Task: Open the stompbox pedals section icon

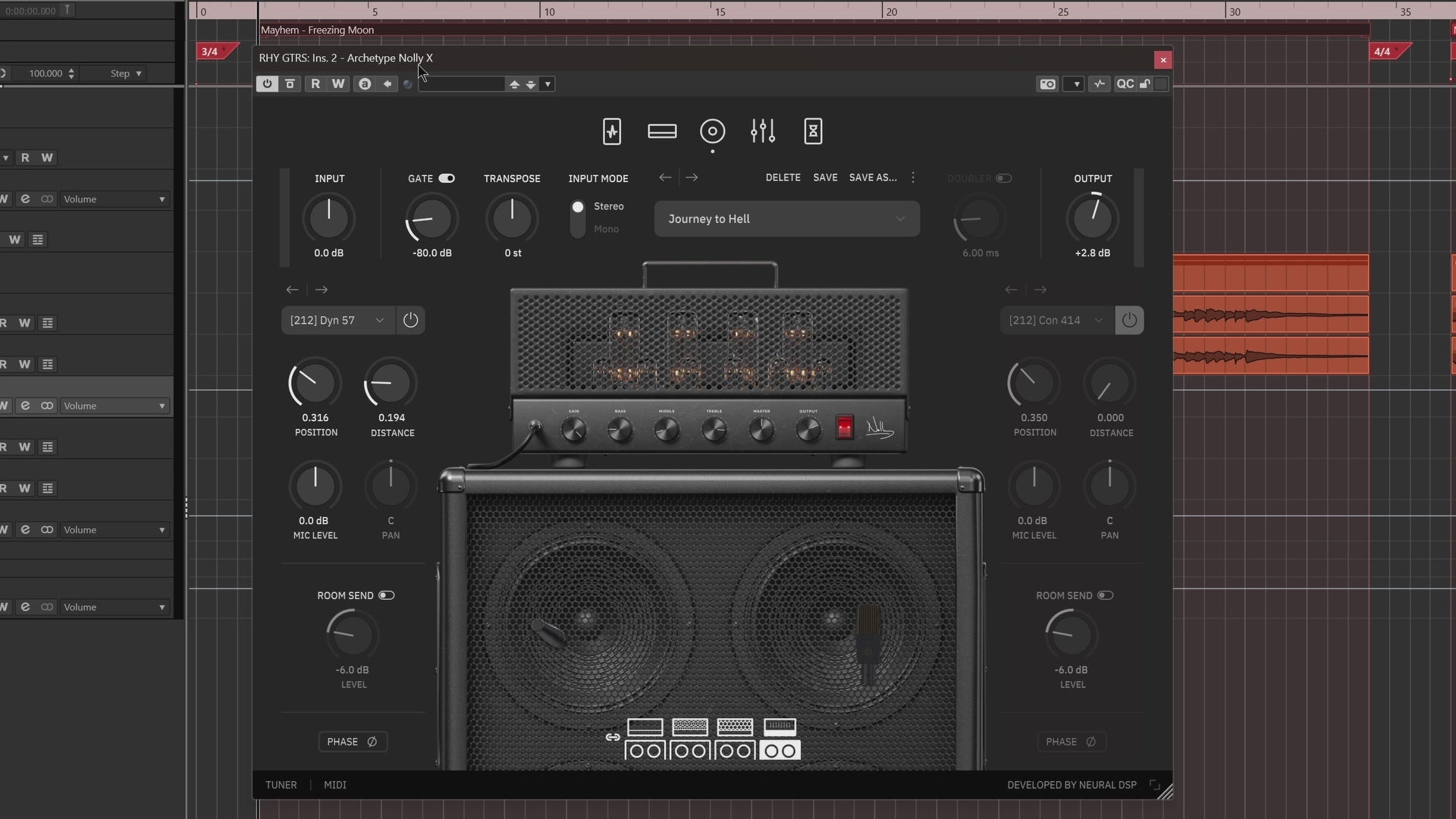Action: pyautogui.click(x=612, y=131)
